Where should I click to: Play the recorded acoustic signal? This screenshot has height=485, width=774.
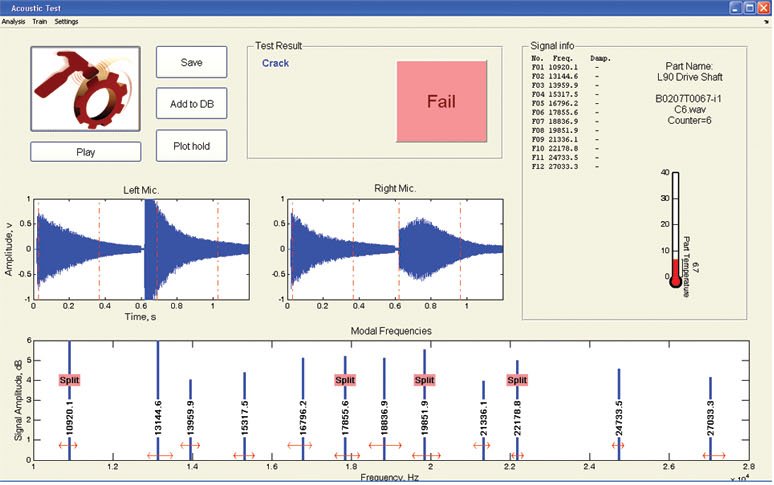point(85,152)
